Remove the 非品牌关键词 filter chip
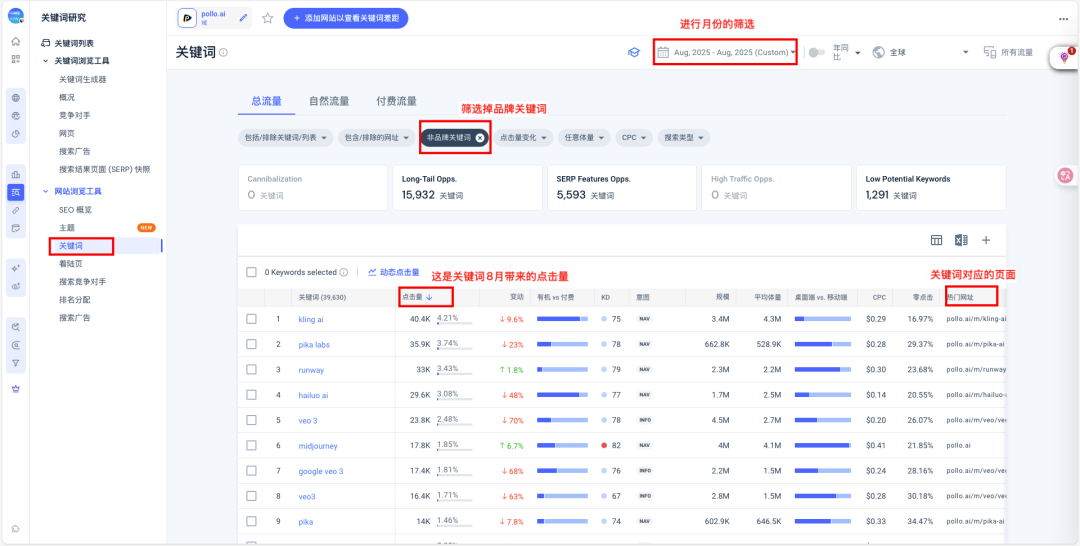1080x546 pixels. pyautogui.click(x=480, y=138)
